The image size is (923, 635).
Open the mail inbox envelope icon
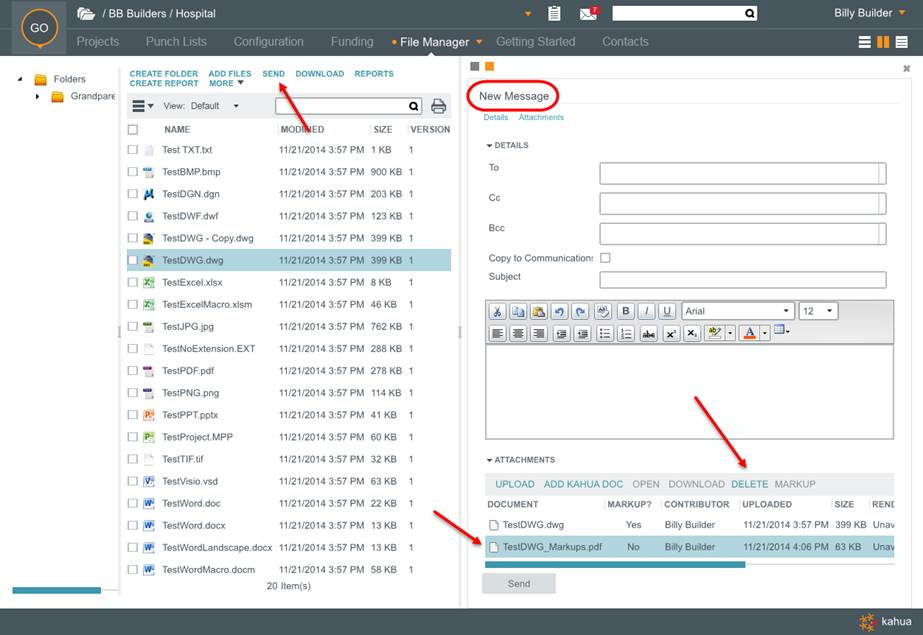(588, 14)
